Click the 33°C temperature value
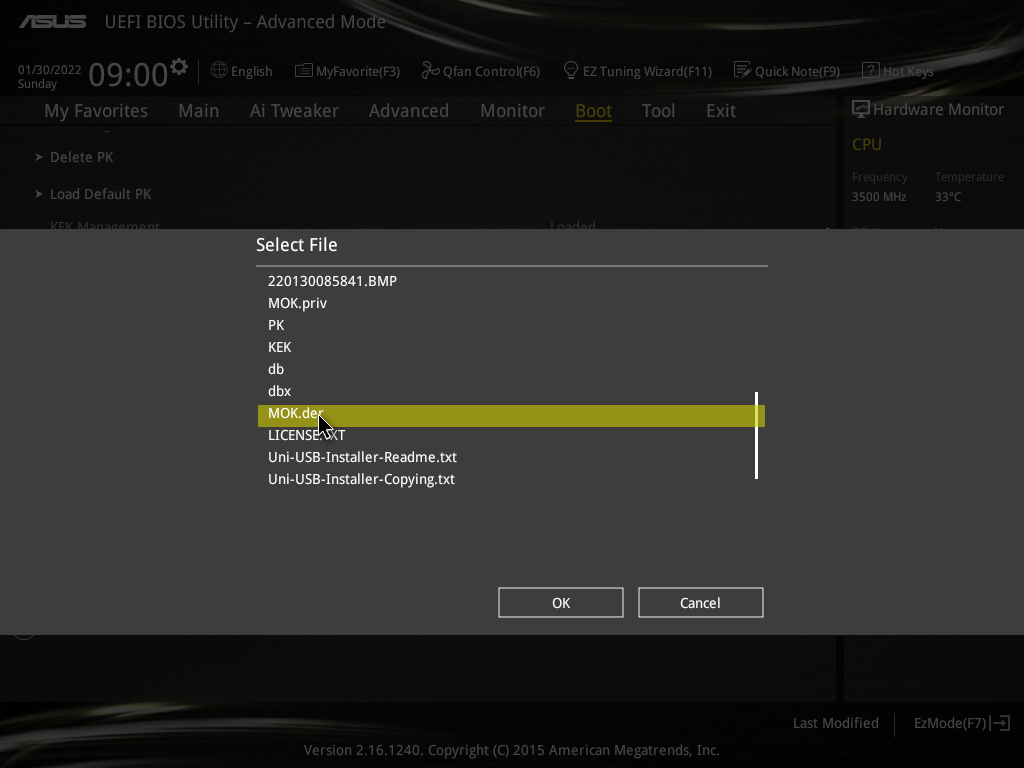This screenshot has width=1024, height=768. pyautogui.click(x=948, y=197)
